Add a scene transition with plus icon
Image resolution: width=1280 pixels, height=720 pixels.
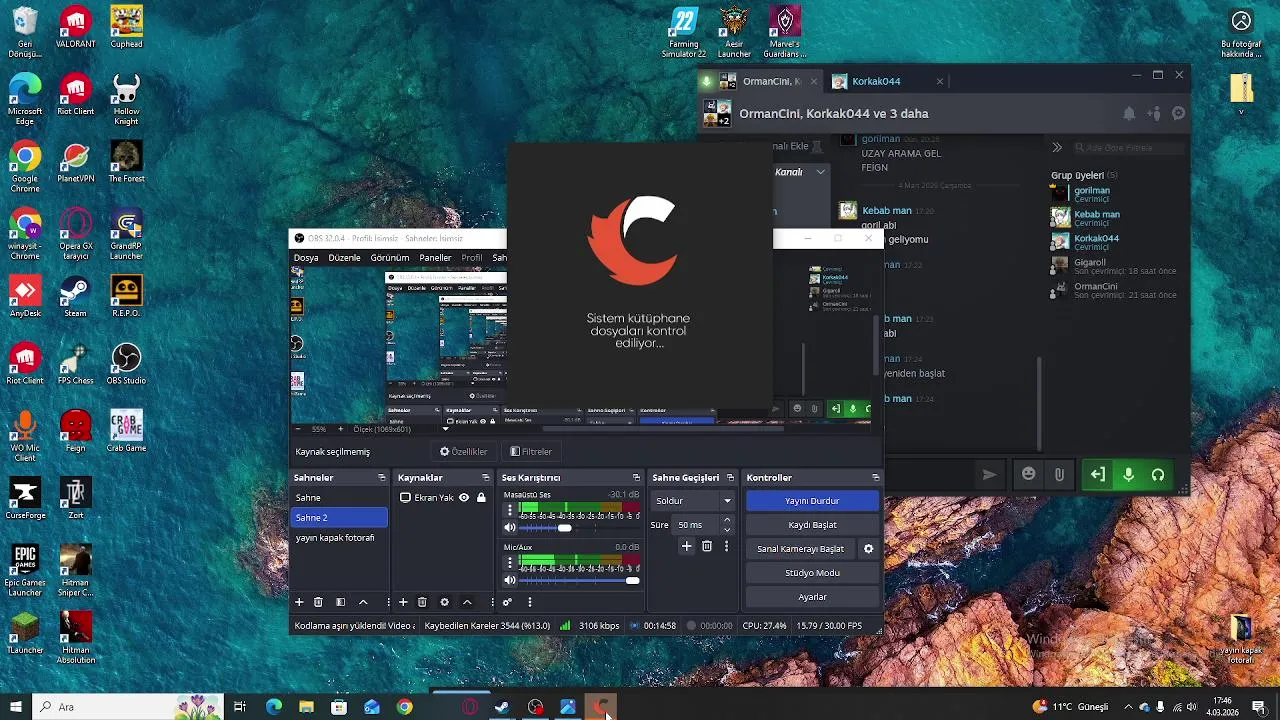[686, 546]
